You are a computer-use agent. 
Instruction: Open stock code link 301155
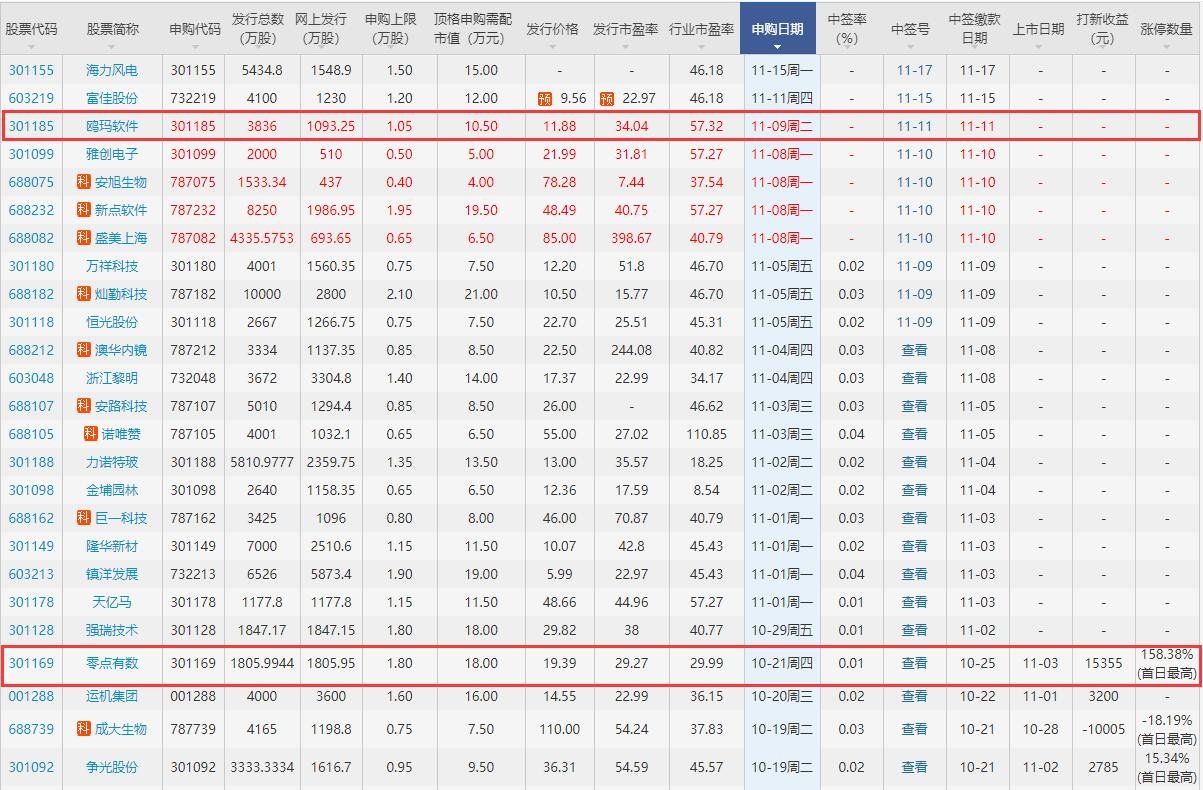pos(32,70)
